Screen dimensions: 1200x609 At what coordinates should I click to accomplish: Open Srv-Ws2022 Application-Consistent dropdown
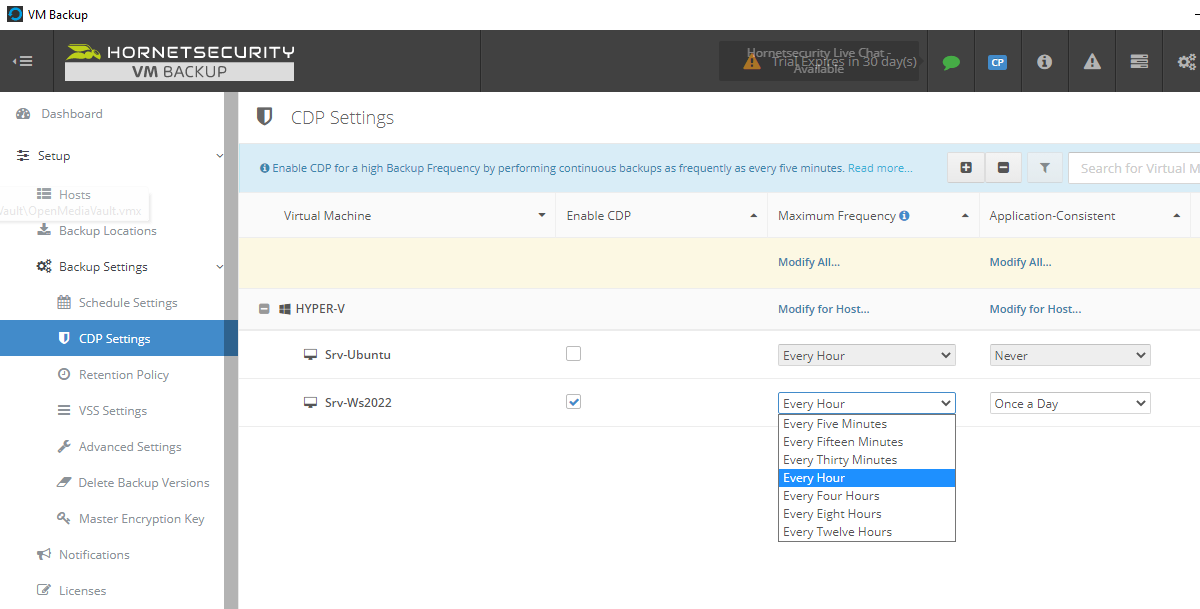click(1070, 403)
